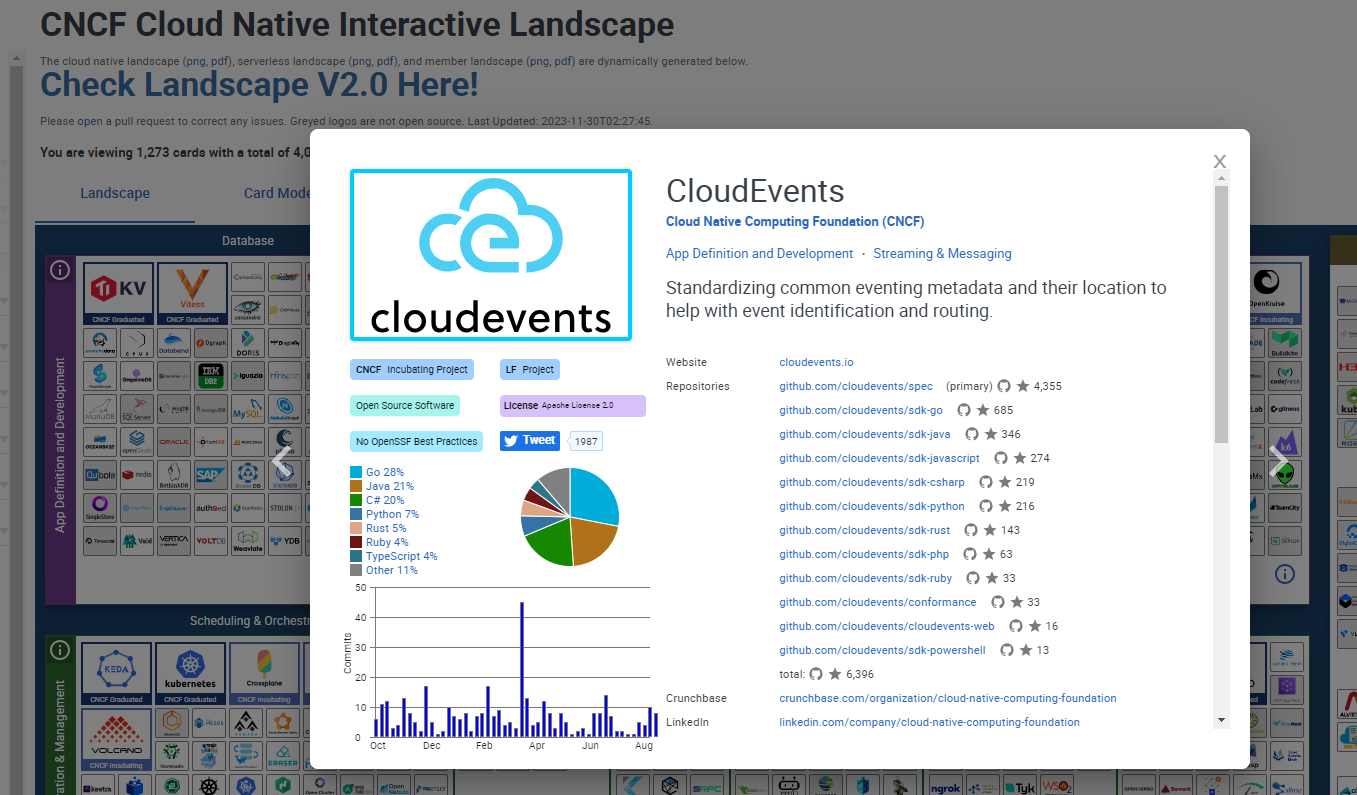Click GitHub icon next to sdk-php repository

(970, 554)
